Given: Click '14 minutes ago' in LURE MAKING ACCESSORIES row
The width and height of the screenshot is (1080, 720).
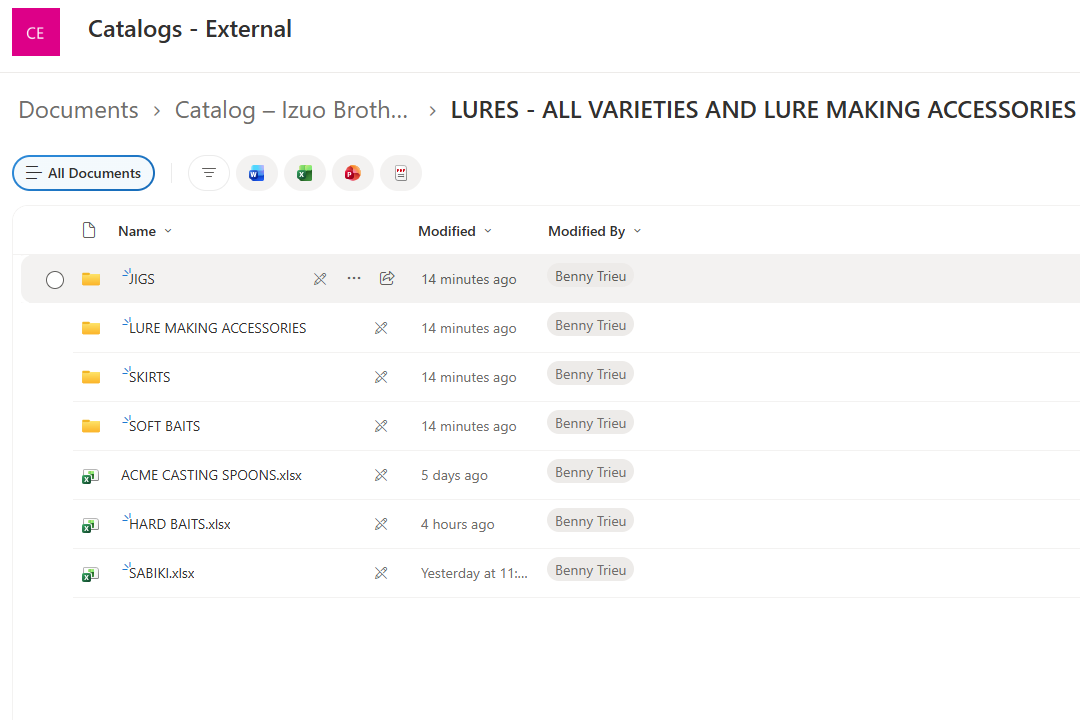Looking at the screenshot, I should pos(468,328).
